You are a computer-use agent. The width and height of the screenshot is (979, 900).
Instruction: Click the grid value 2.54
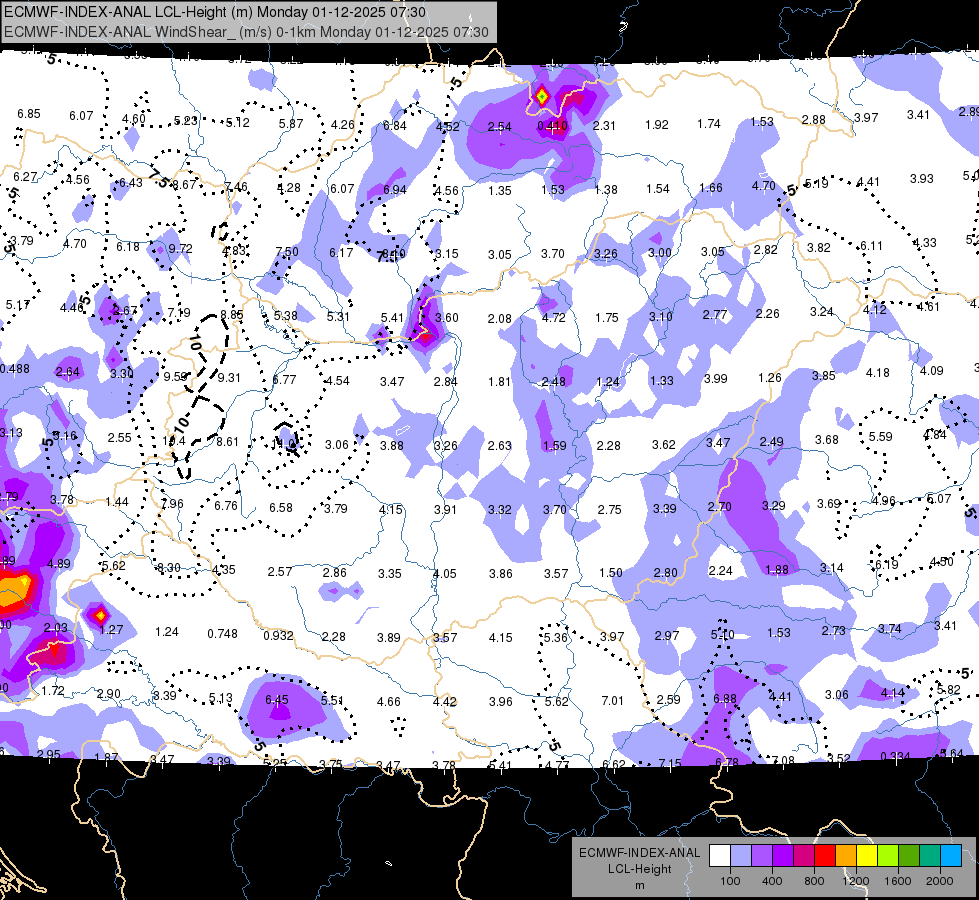coord(499,127)
